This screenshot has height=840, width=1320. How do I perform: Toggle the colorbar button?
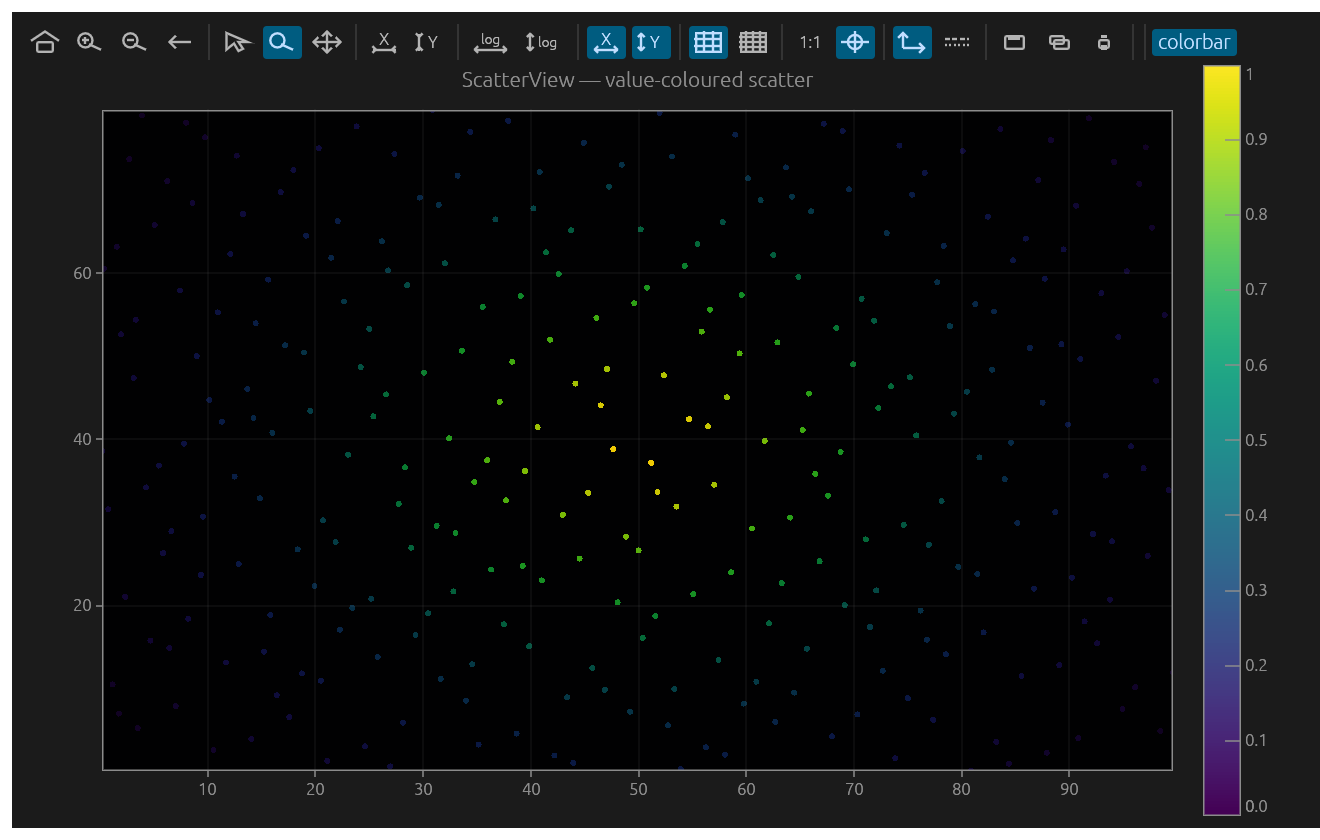click(1194, 42)
